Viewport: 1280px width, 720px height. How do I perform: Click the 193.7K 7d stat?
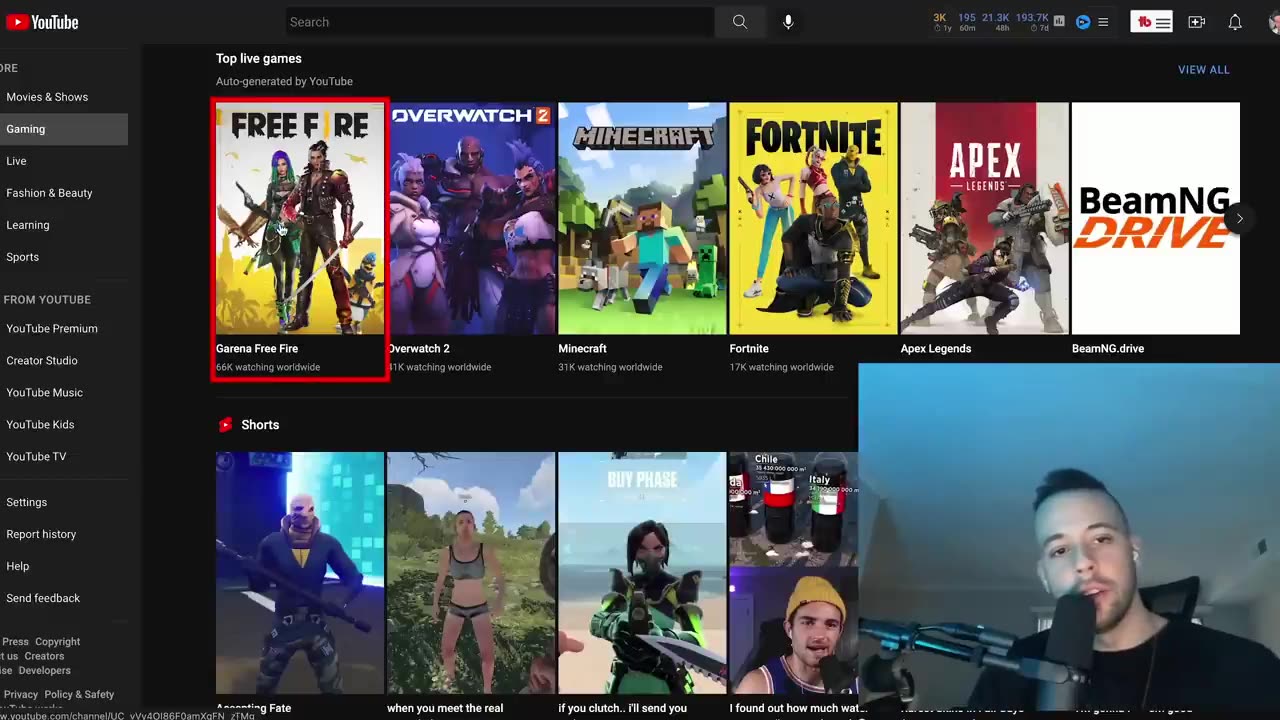[1032, 22]
